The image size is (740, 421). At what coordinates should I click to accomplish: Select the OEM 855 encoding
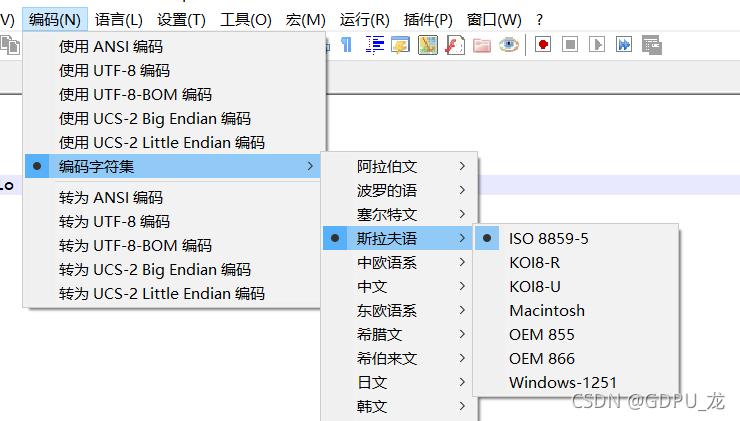click(x=576, y=335)
